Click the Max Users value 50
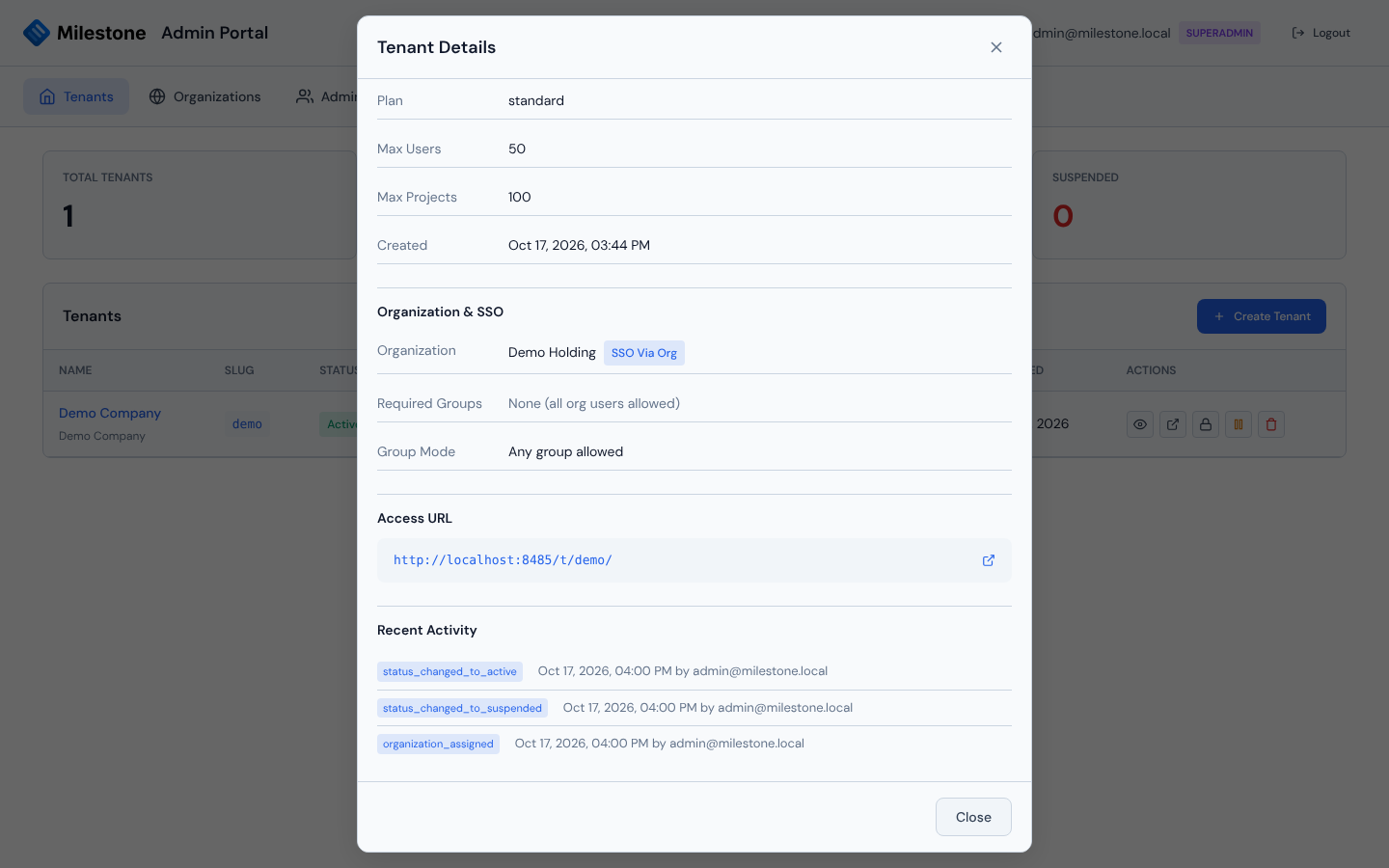1389x868 pixels. click(x=517, y=149)
